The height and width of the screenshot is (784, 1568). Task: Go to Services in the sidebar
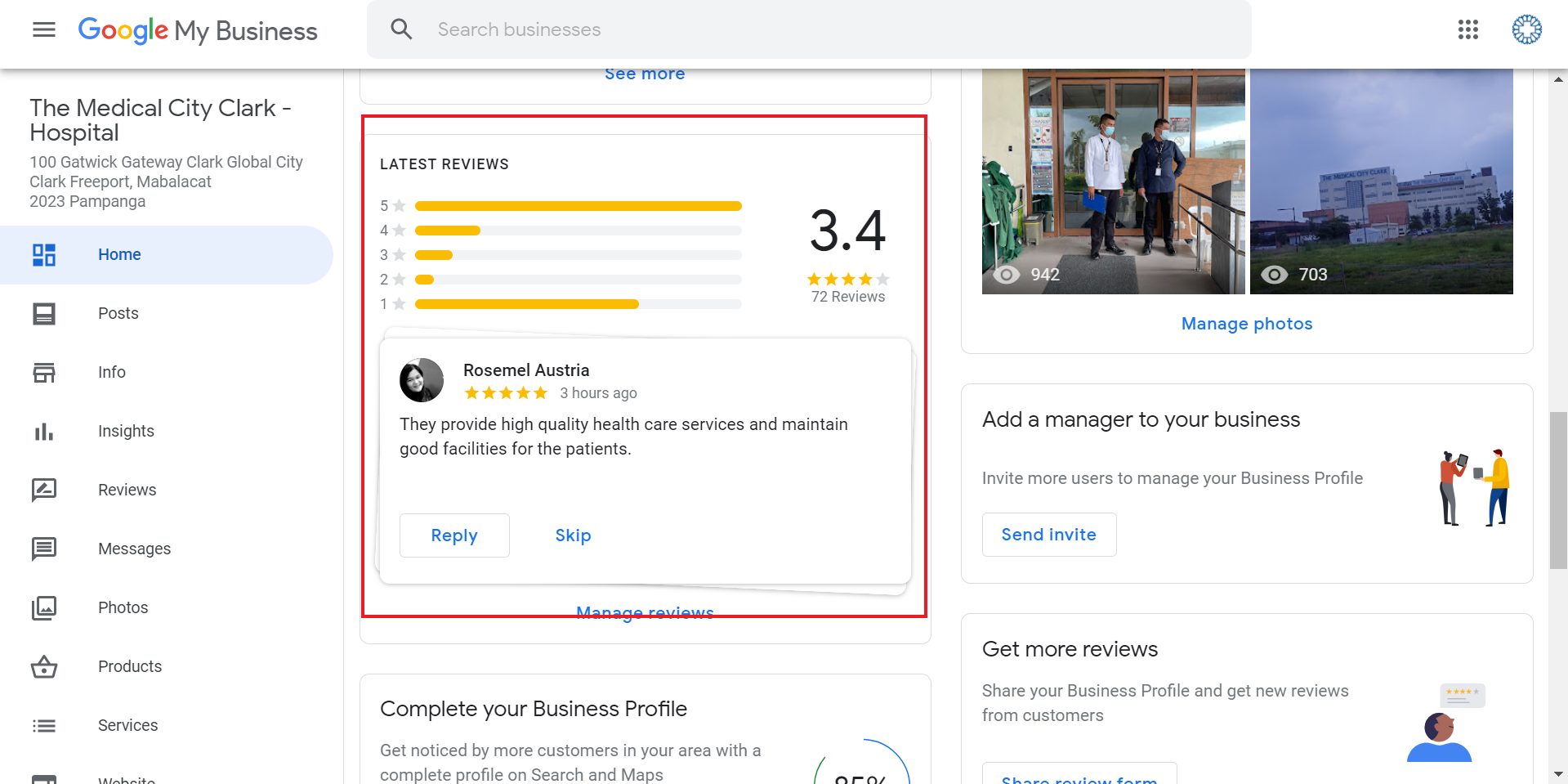coord(127,726)
